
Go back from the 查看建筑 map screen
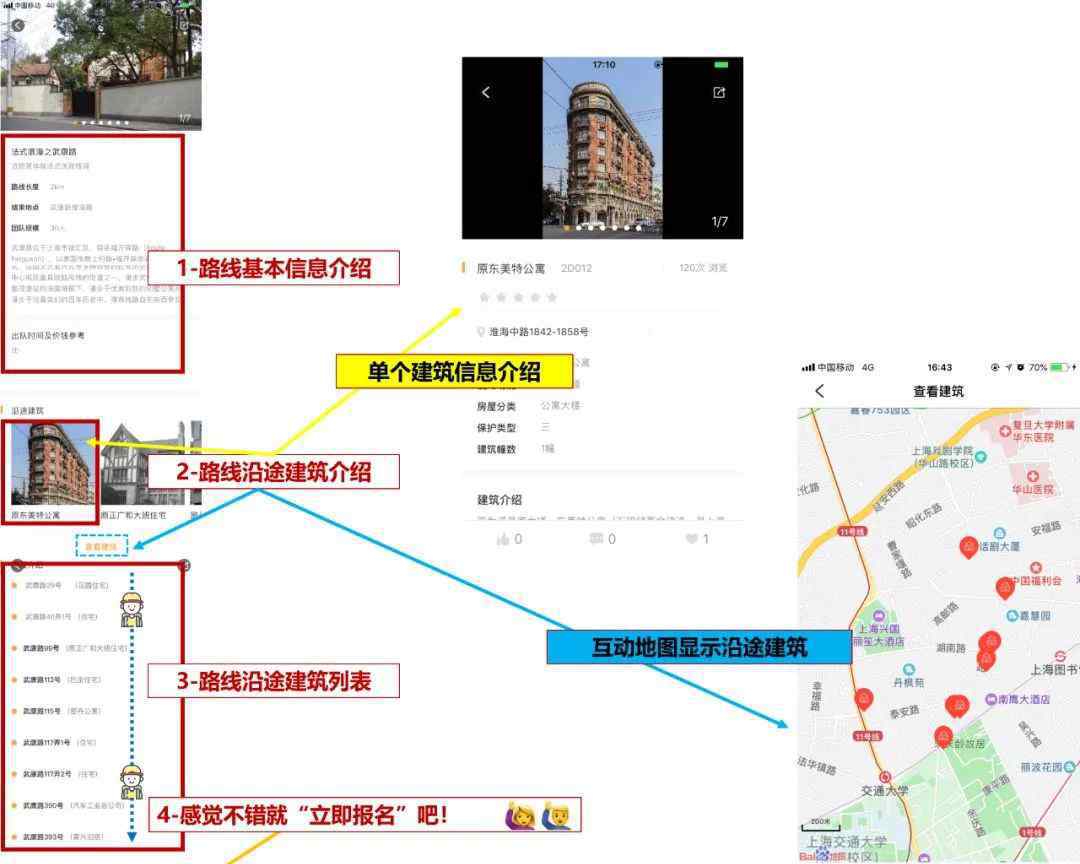coord(820,391)
